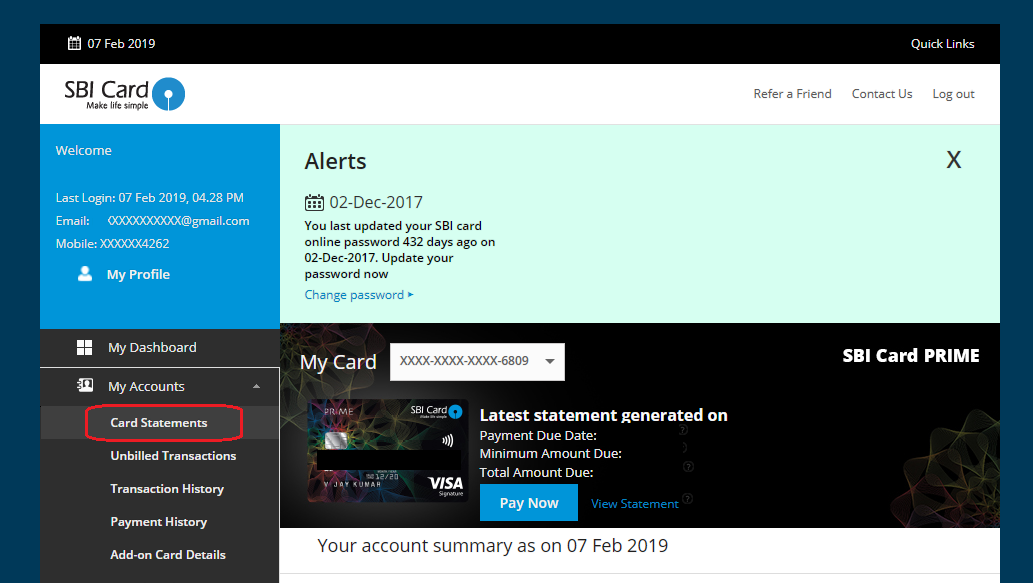Viewport: 1033px width, 583px height.
Task: Open Unbilled Transactions
Action: [x=173, y=456]
